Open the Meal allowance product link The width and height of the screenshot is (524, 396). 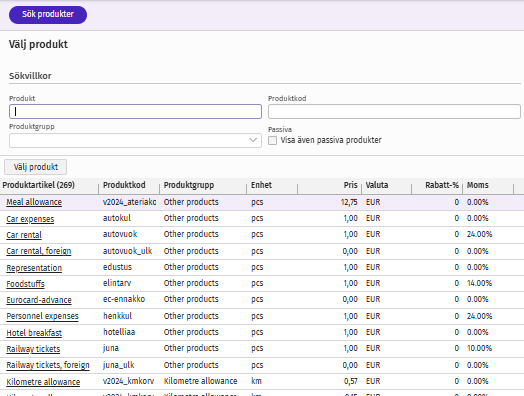click(34, 202)
